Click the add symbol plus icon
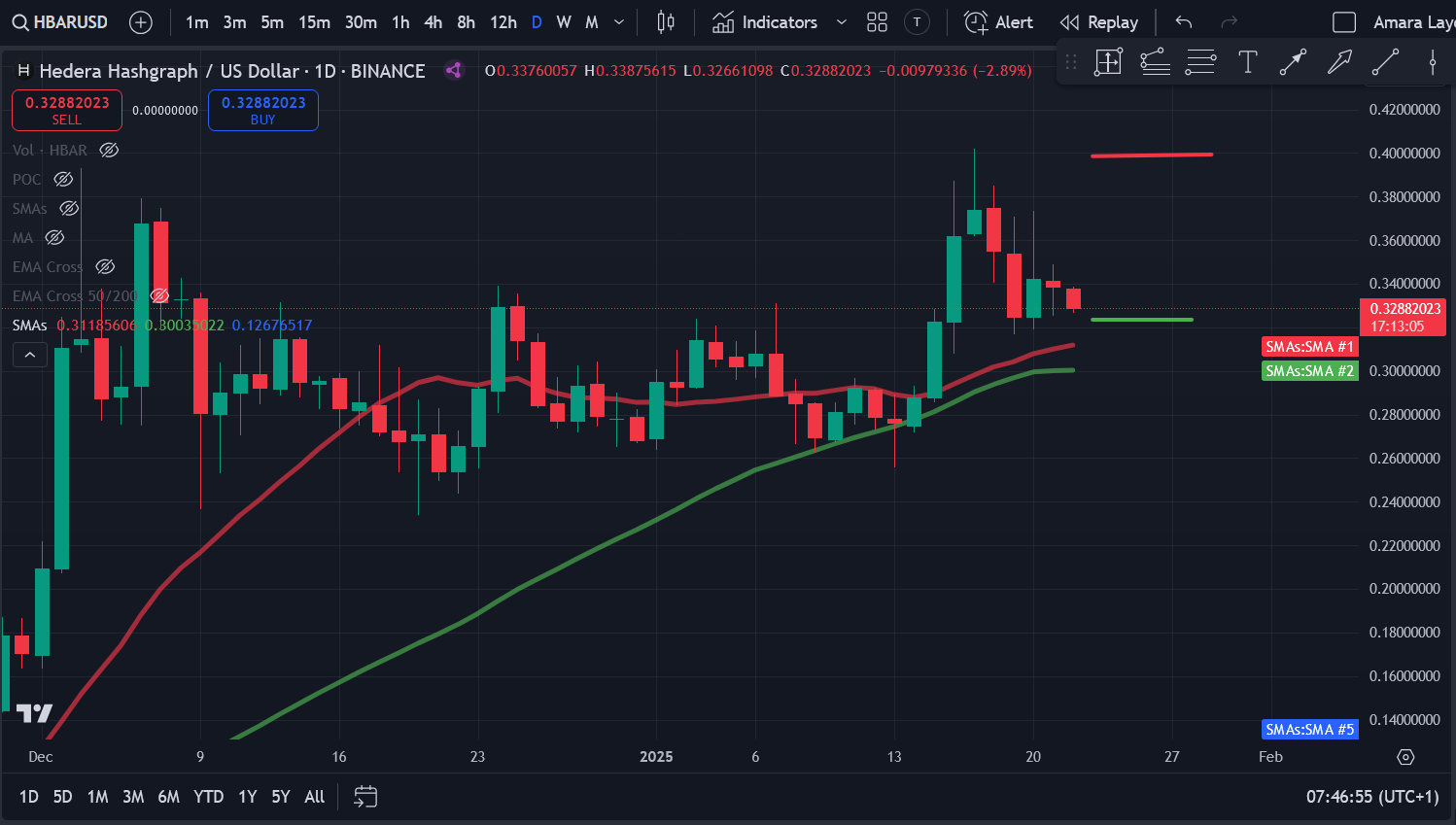 141,22
